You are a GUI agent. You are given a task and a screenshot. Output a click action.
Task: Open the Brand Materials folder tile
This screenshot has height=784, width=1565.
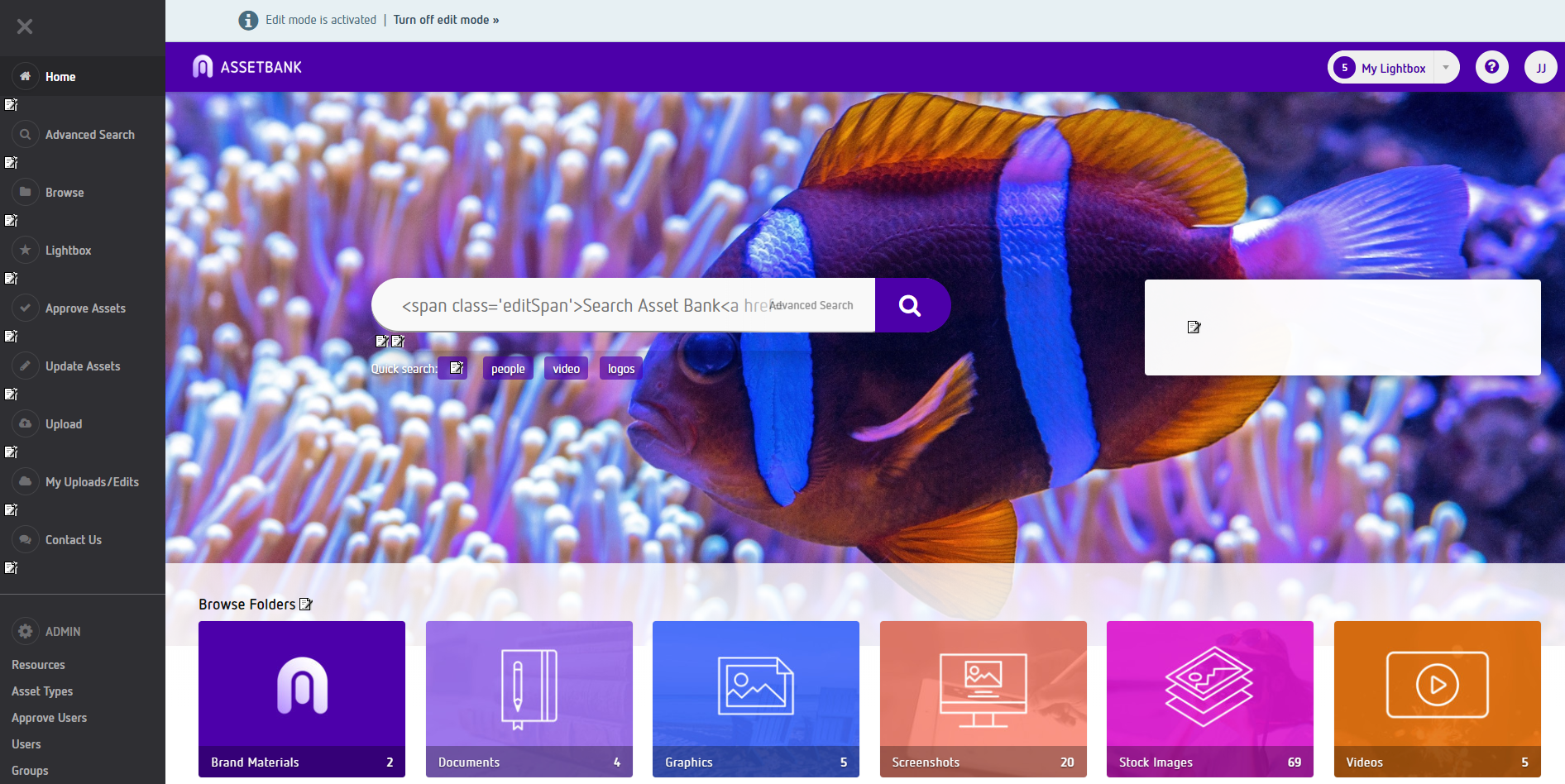click(302, 699)
